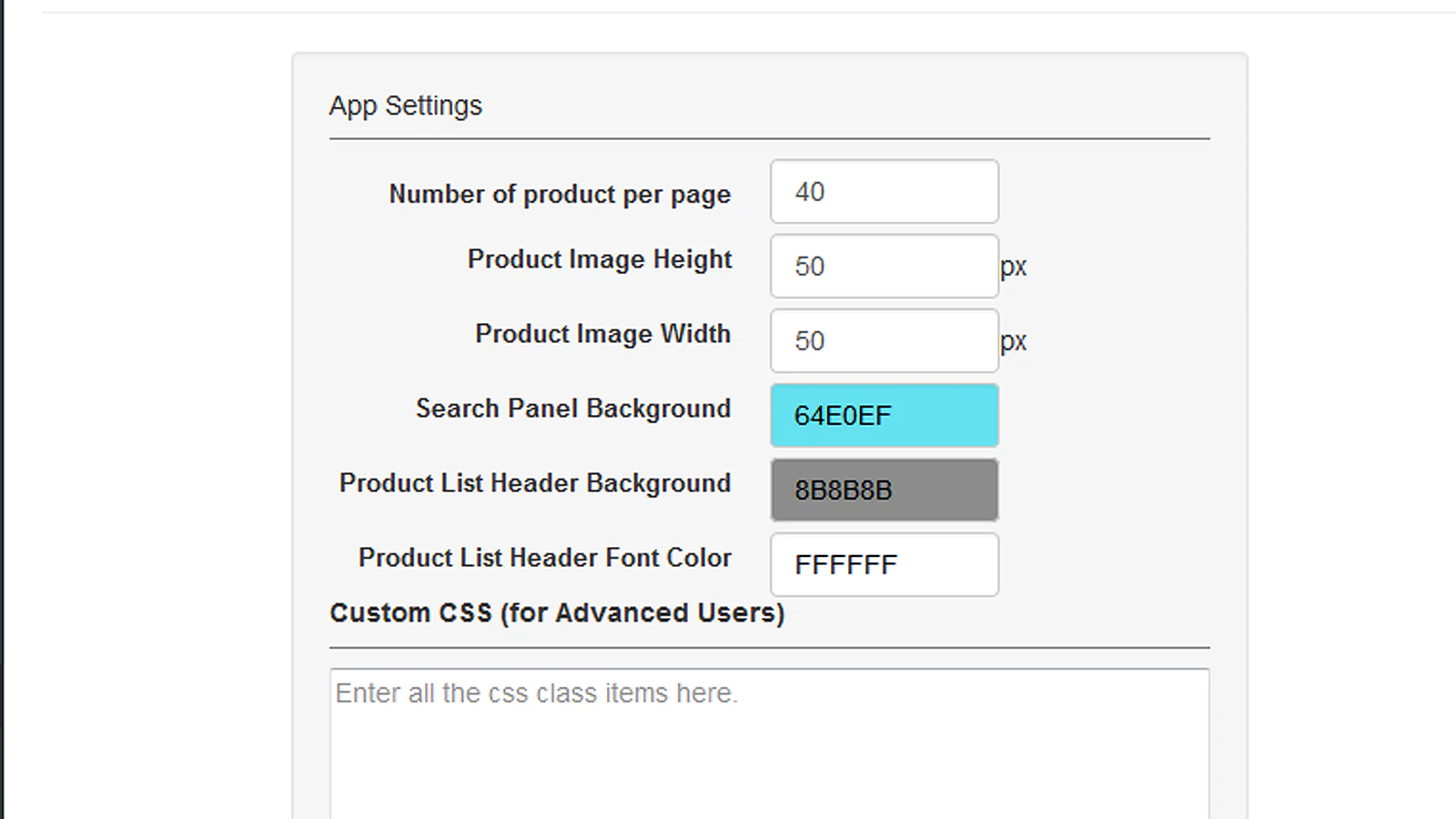Click the Product List Header Background label

(x=534, y=483)
